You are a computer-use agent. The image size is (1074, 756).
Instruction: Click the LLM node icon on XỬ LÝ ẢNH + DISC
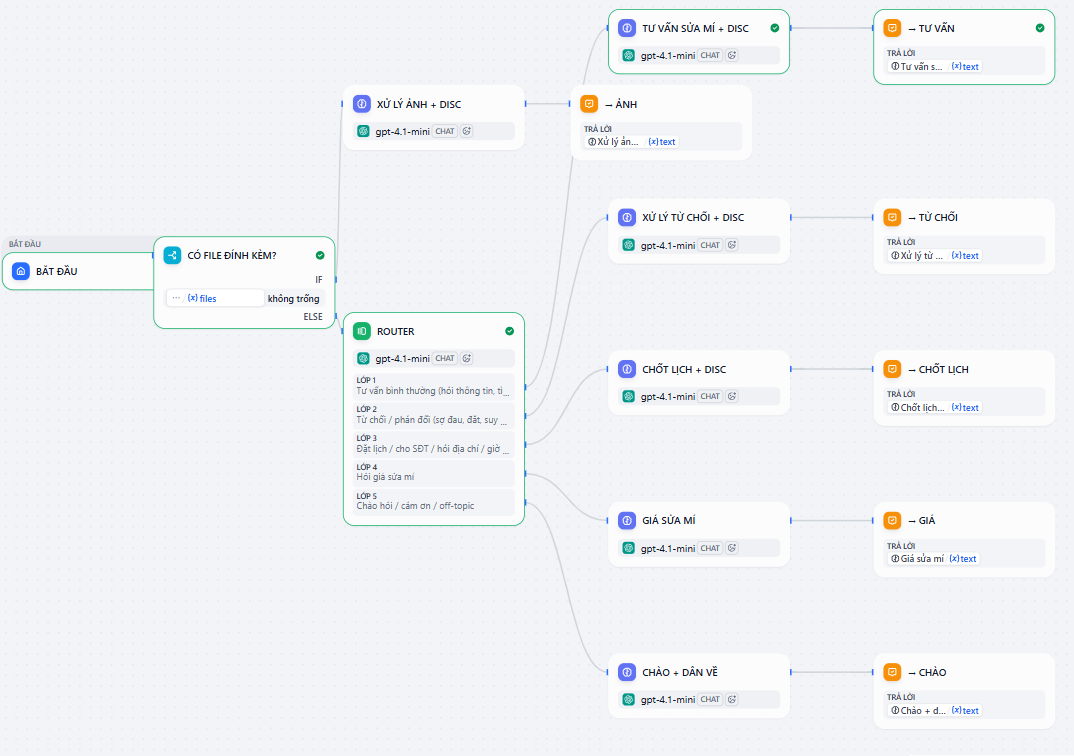click(x=362, y=103)
